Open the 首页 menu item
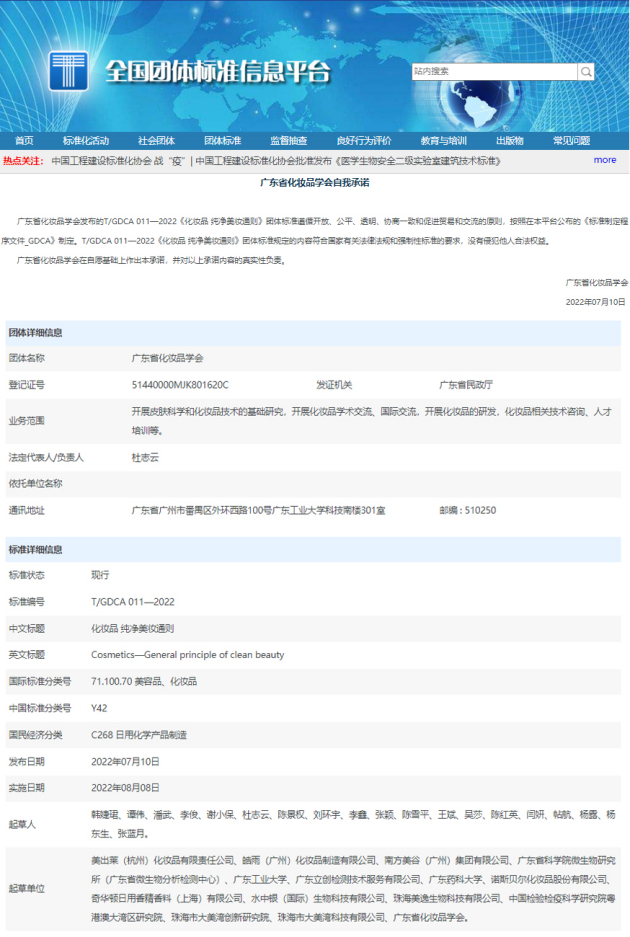Image resolution: width=630 pixels, height=937 pixels. coord(24,140)
